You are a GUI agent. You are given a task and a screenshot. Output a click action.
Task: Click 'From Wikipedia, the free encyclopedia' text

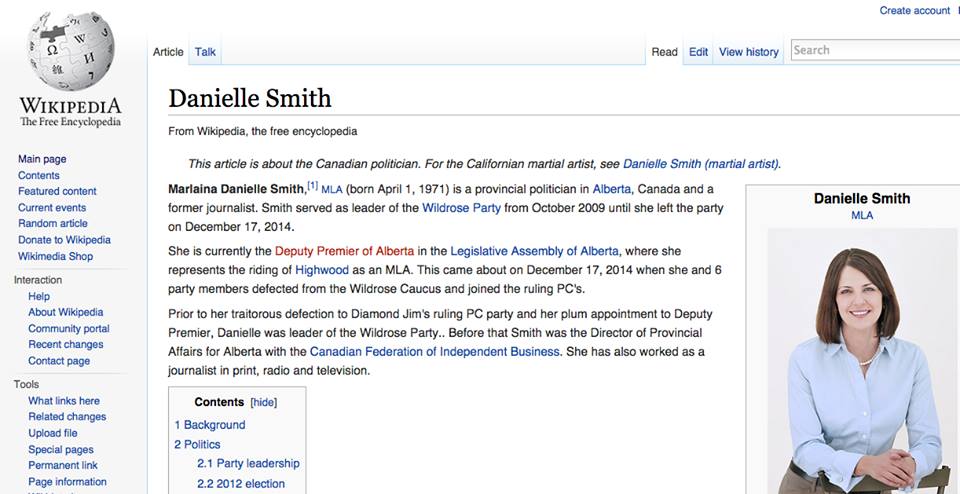pos(263,131)
